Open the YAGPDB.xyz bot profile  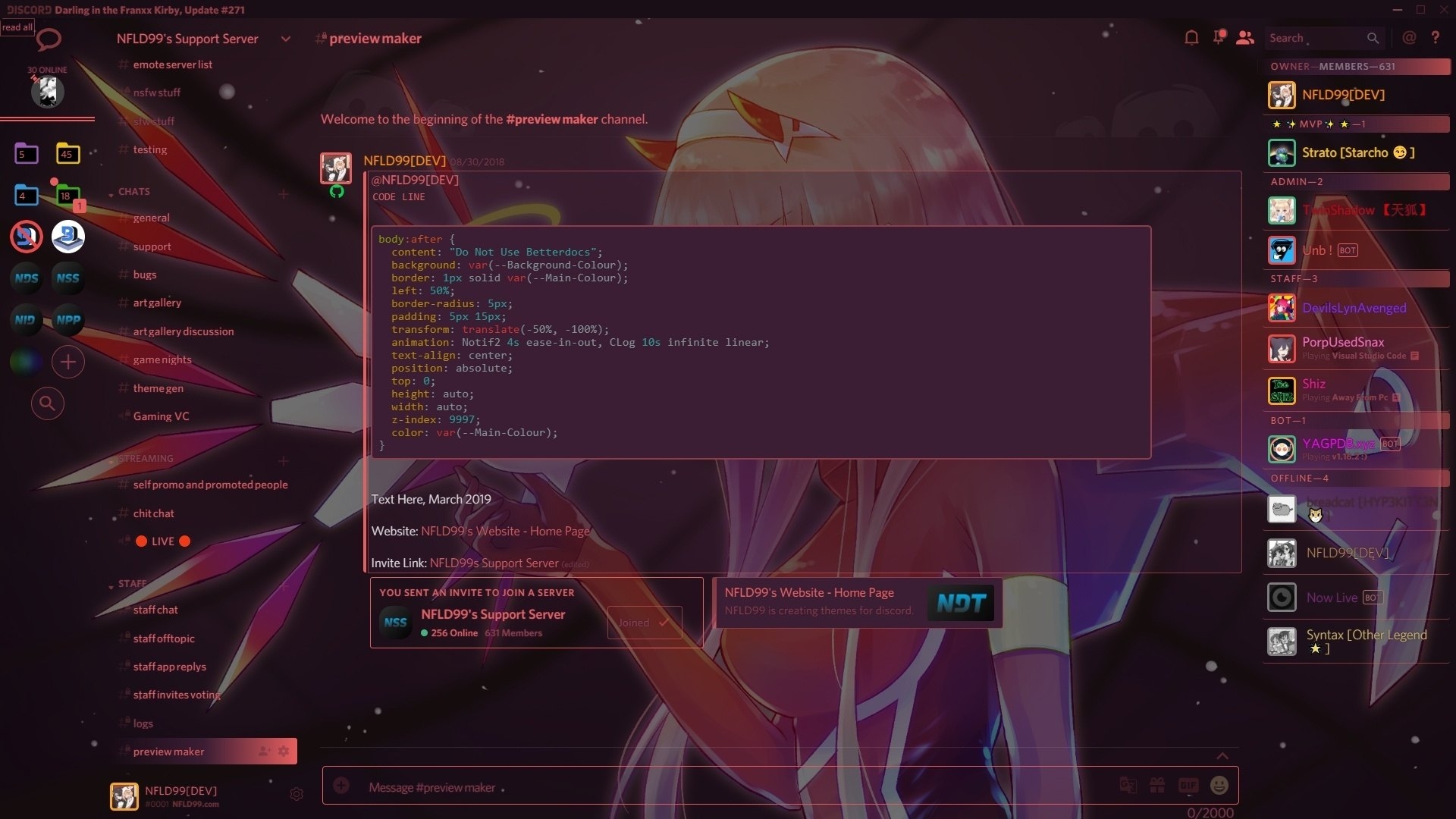point(1357,449)
